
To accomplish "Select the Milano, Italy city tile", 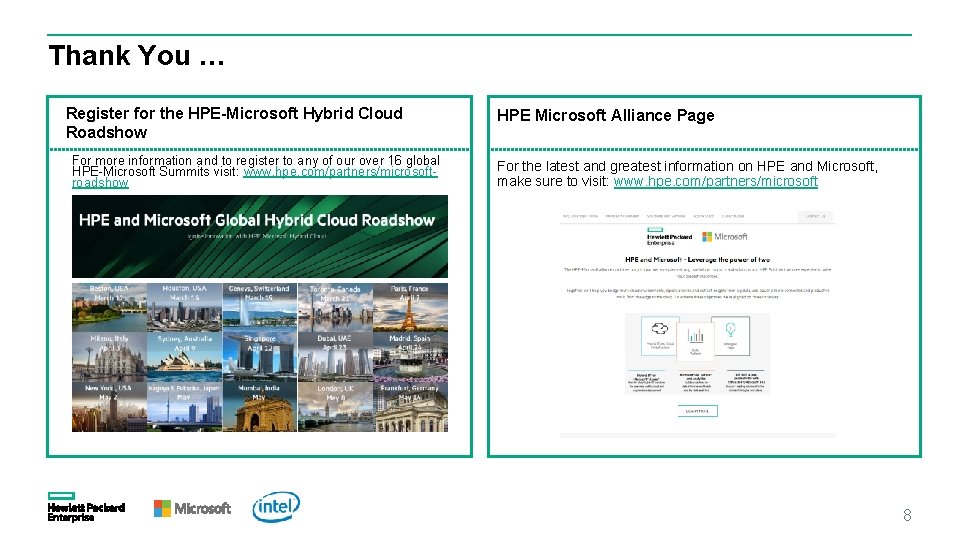I will click(x=109, y=357).
